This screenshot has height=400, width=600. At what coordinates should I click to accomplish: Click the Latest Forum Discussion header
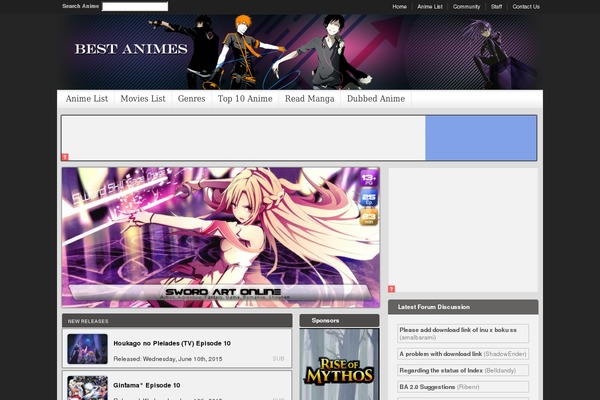tap(463, 307)
